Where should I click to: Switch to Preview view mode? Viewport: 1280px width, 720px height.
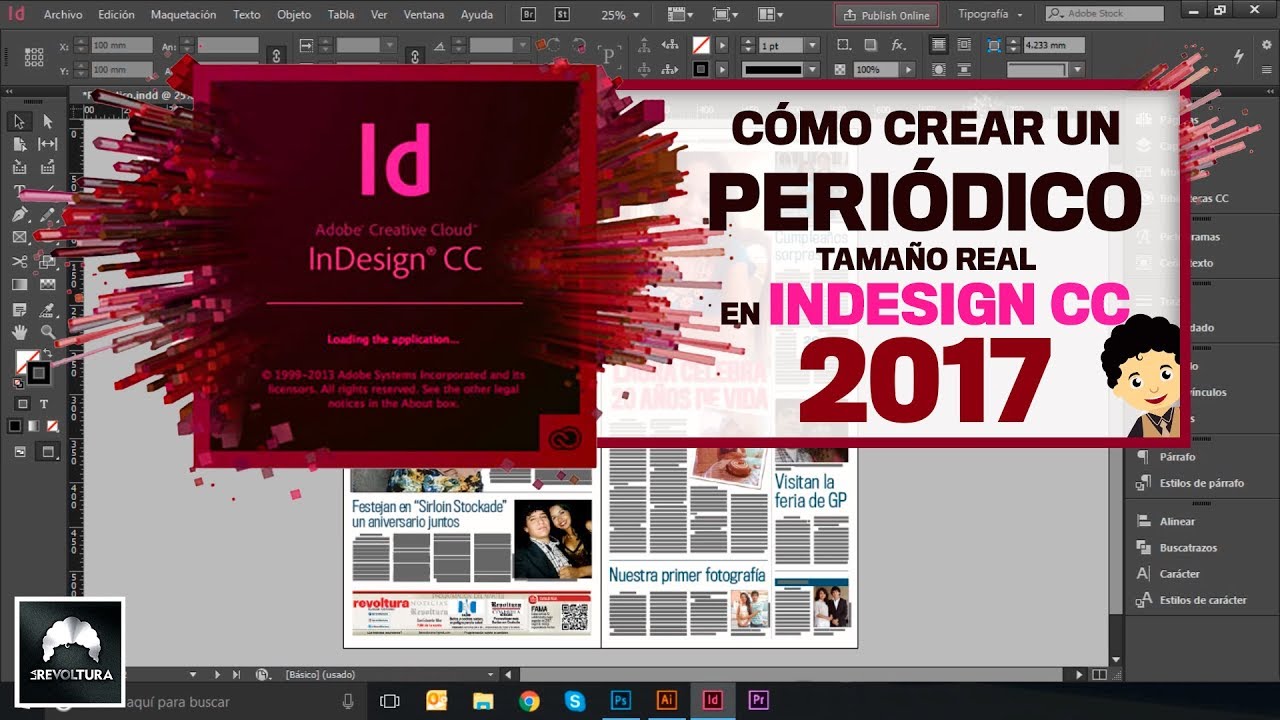47,452
